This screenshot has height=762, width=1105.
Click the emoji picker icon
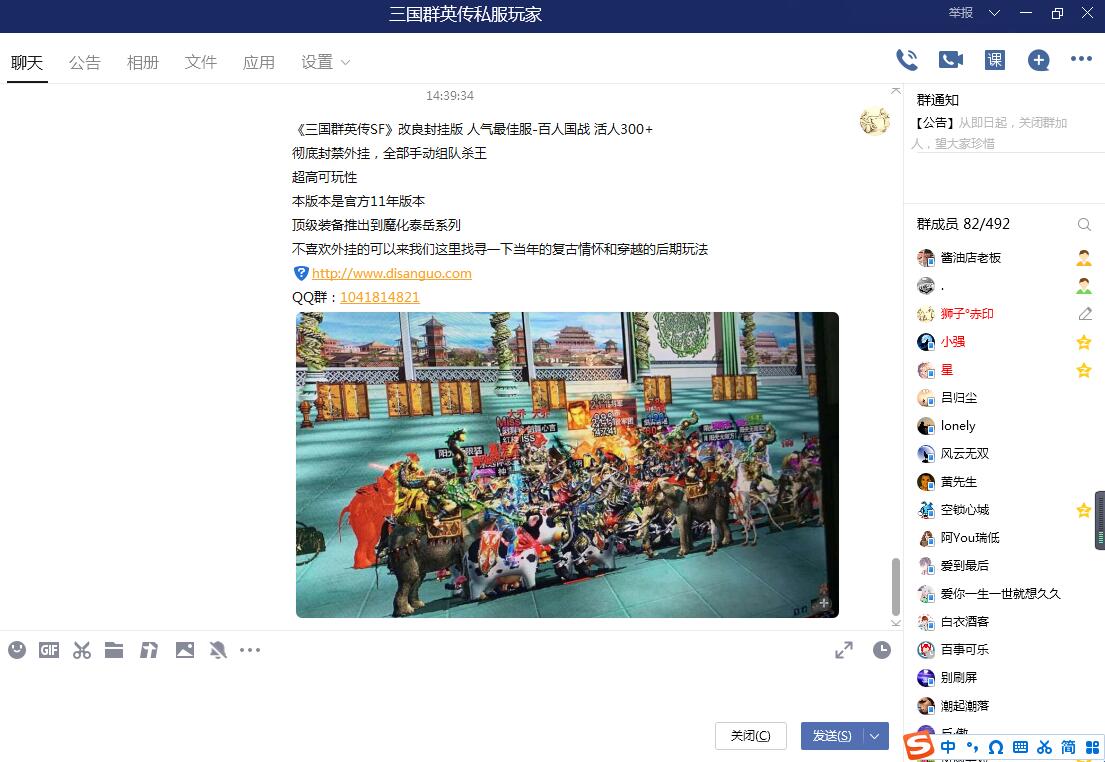17,650
